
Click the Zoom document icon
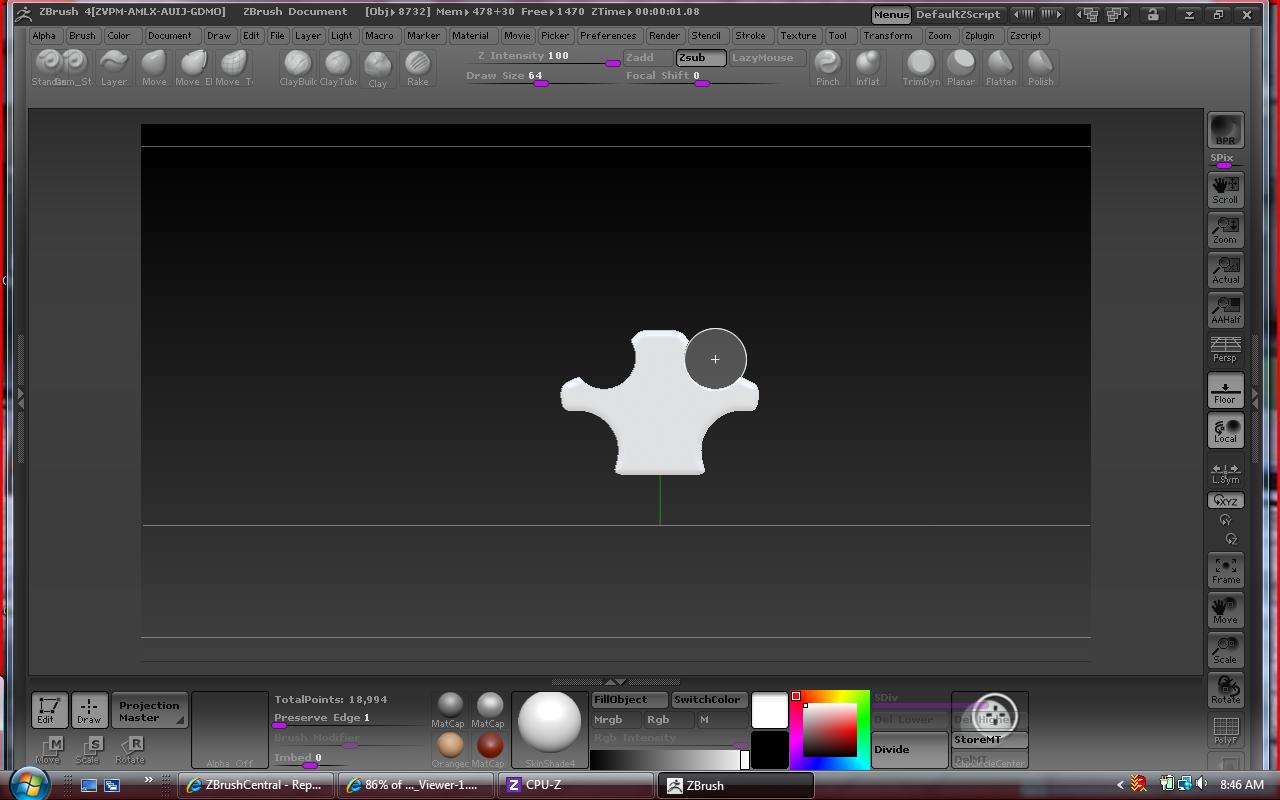tap(1226, 229)
